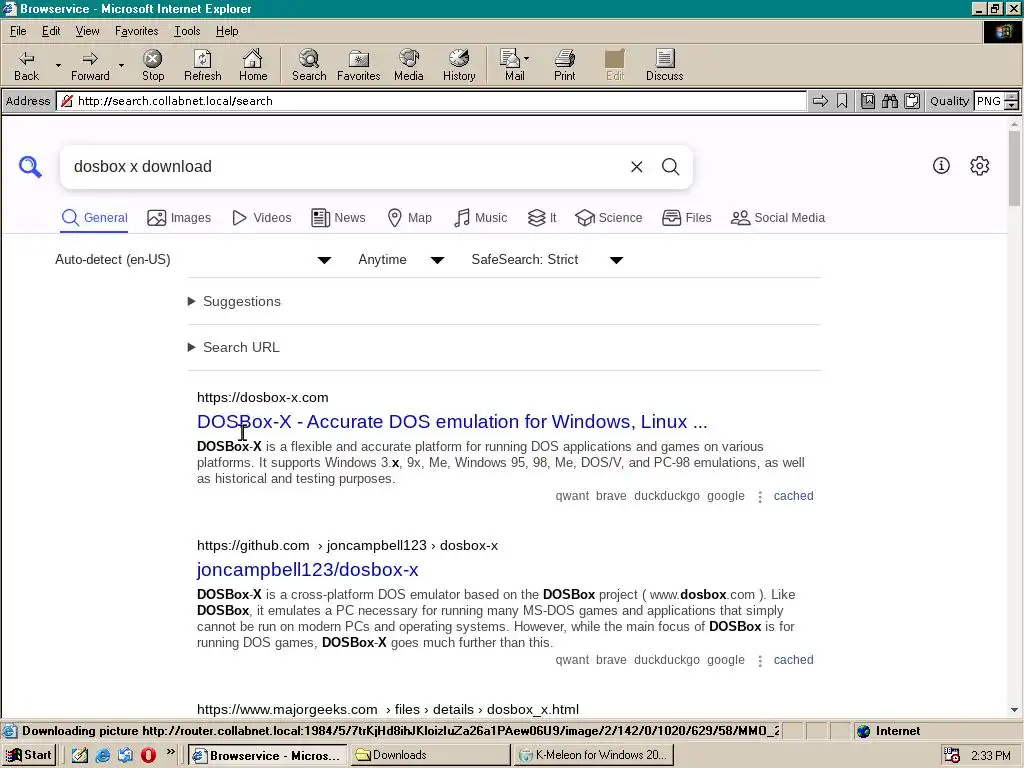The height and width of the screenshot is (768, 1024).
Task: Click the Go arrow next to address bar
Action: (x=820, y=101)
